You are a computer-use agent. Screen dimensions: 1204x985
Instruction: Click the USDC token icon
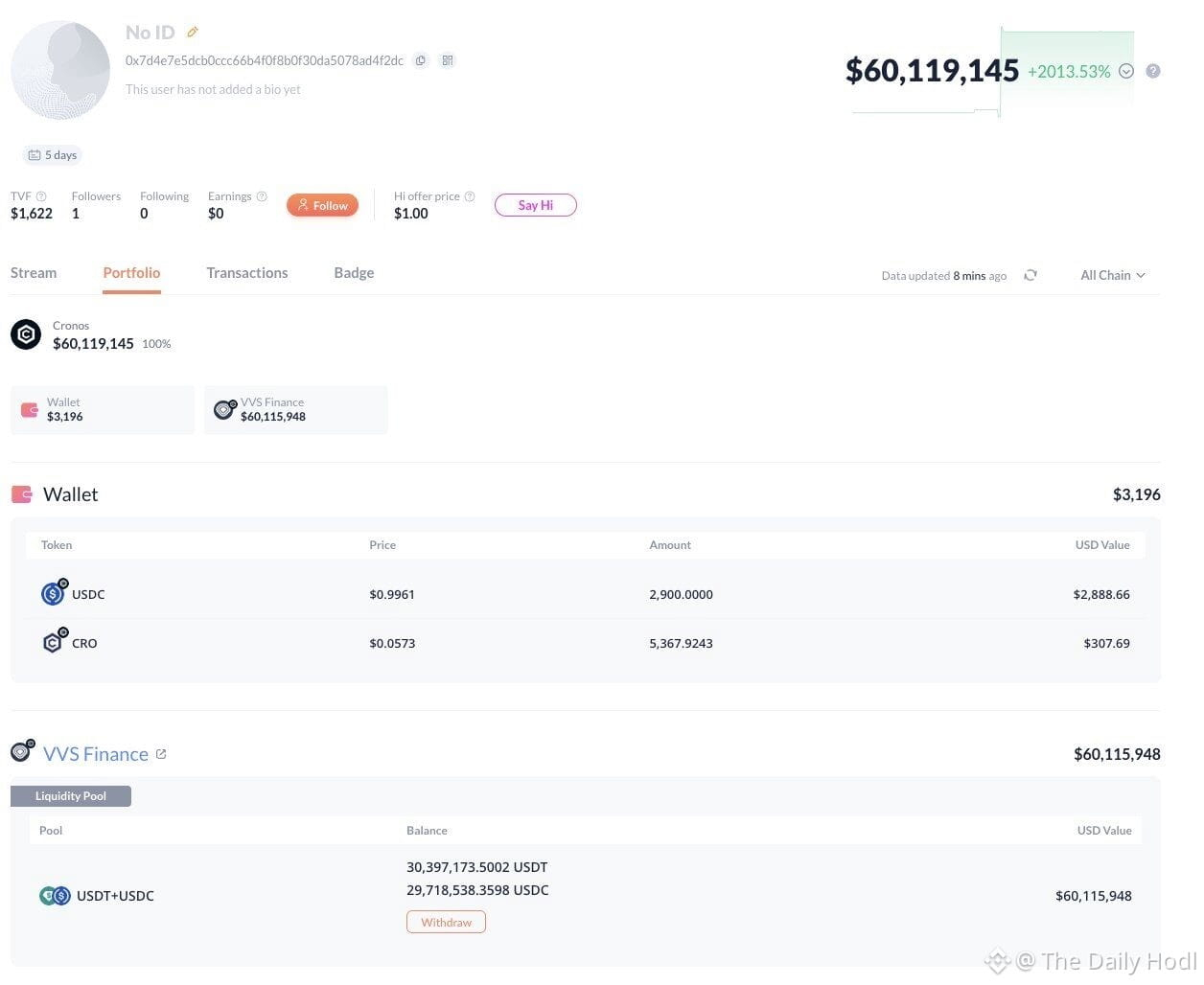pyautogui.click(x=54, y=593)
